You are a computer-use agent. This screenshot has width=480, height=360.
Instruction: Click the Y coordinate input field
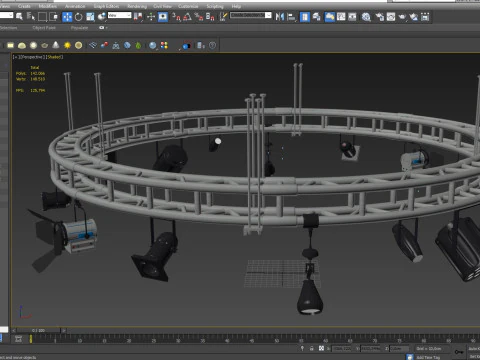[371, 348]
